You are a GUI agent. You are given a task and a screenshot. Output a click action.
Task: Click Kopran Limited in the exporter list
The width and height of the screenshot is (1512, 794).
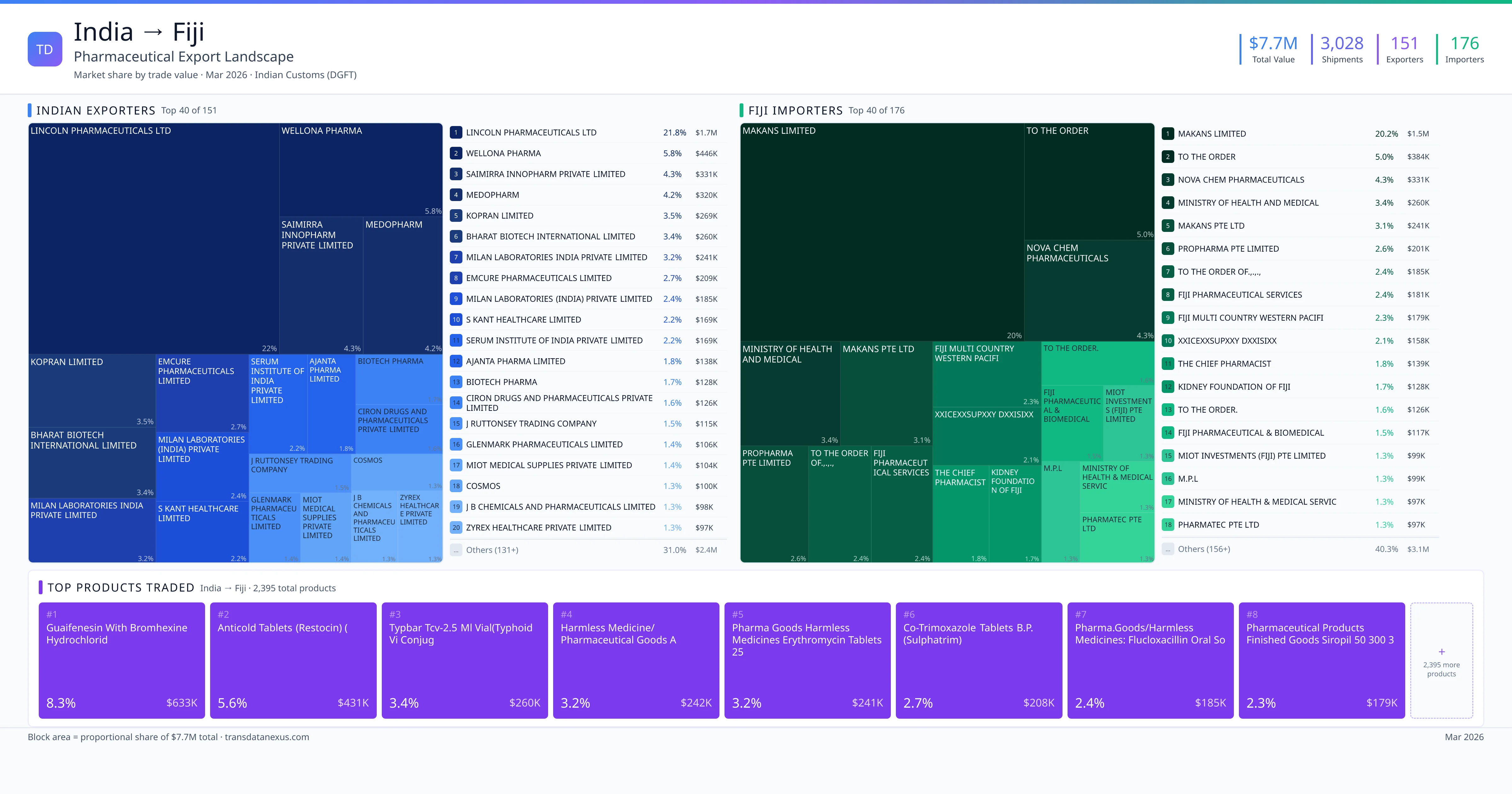(x=500, y=216)
